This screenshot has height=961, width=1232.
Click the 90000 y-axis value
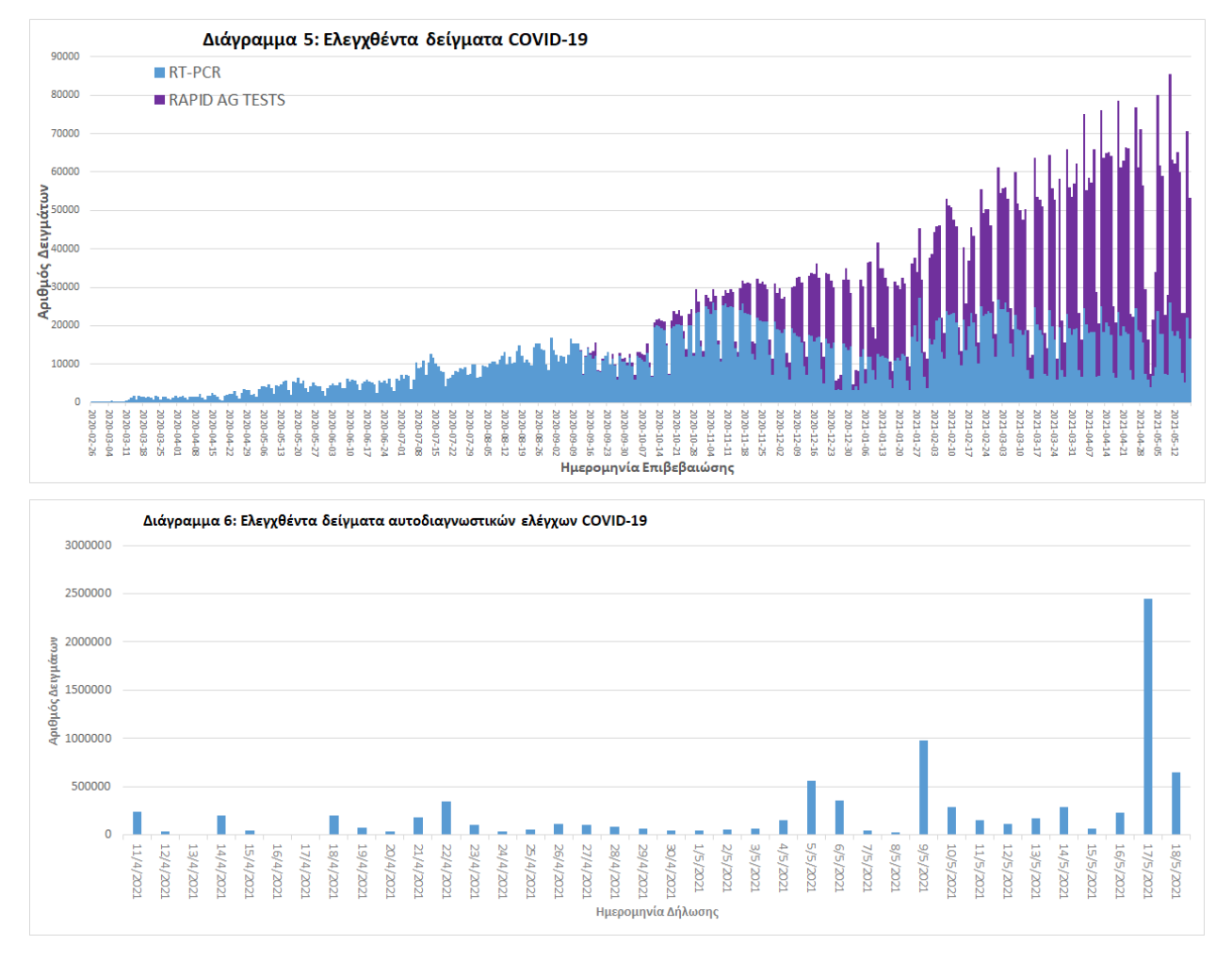[65, 57]
